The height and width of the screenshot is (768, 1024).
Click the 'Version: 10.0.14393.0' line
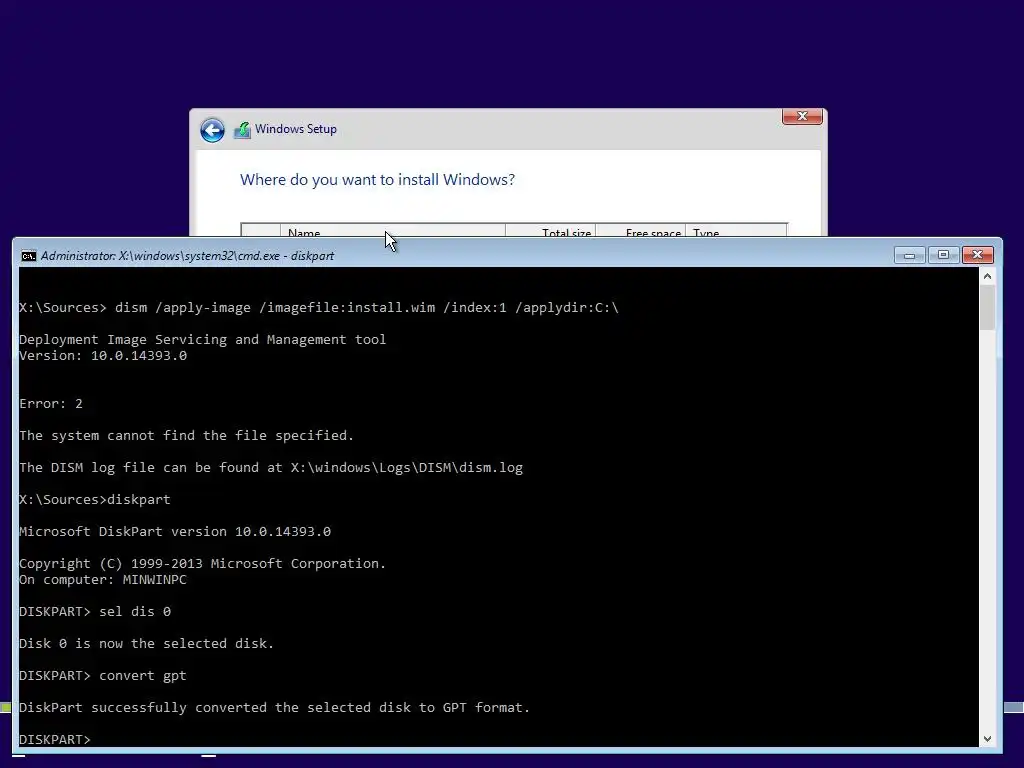coord(103,356)
